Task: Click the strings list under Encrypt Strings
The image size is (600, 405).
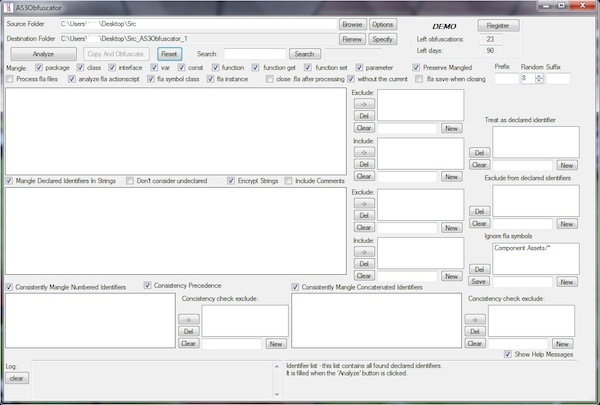Action: [176, 231]
